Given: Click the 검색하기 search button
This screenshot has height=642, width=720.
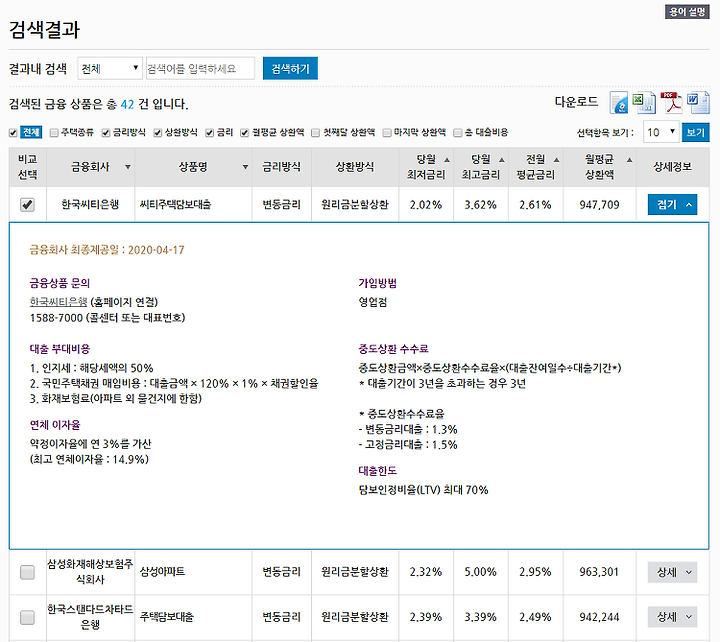Looking at the screenshot, I should point(290,68).
